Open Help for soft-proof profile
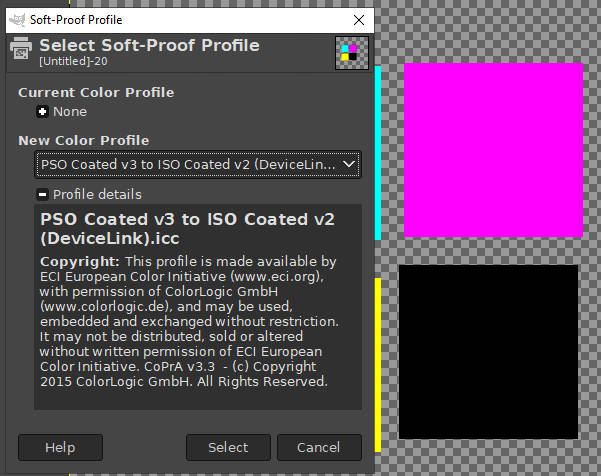This screenshot has height=476, width=601. click(x=60, y=447)
